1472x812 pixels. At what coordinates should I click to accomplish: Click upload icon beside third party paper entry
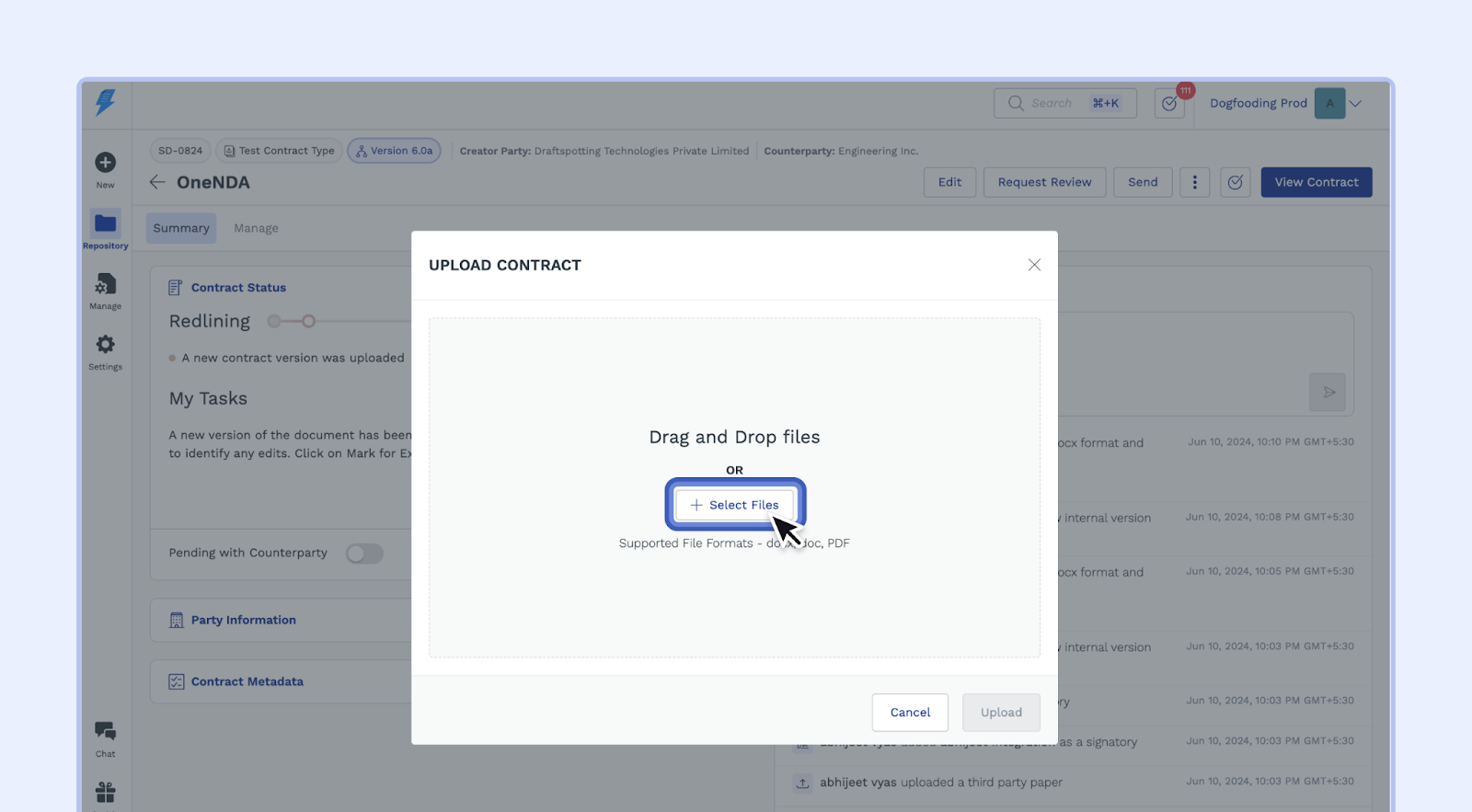point(803,783)
